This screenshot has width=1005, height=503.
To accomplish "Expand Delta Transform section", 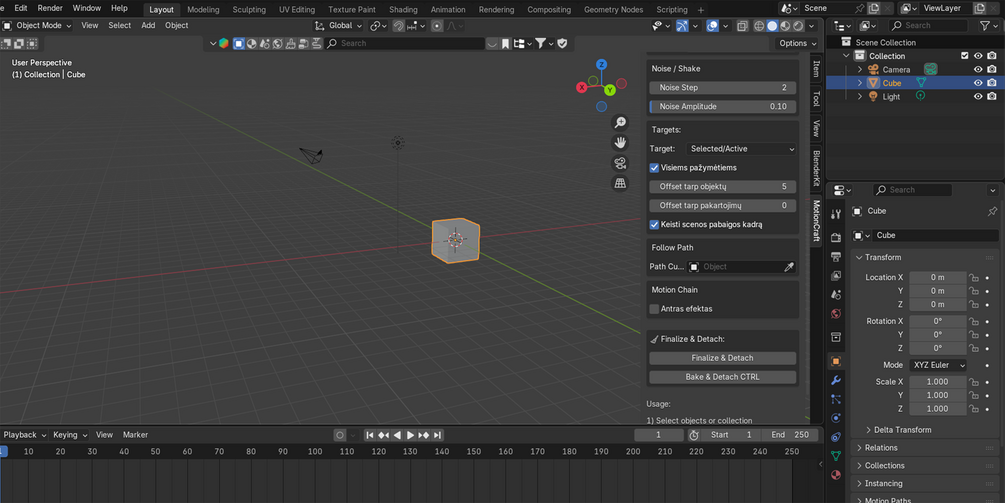I will pos(899,430).
